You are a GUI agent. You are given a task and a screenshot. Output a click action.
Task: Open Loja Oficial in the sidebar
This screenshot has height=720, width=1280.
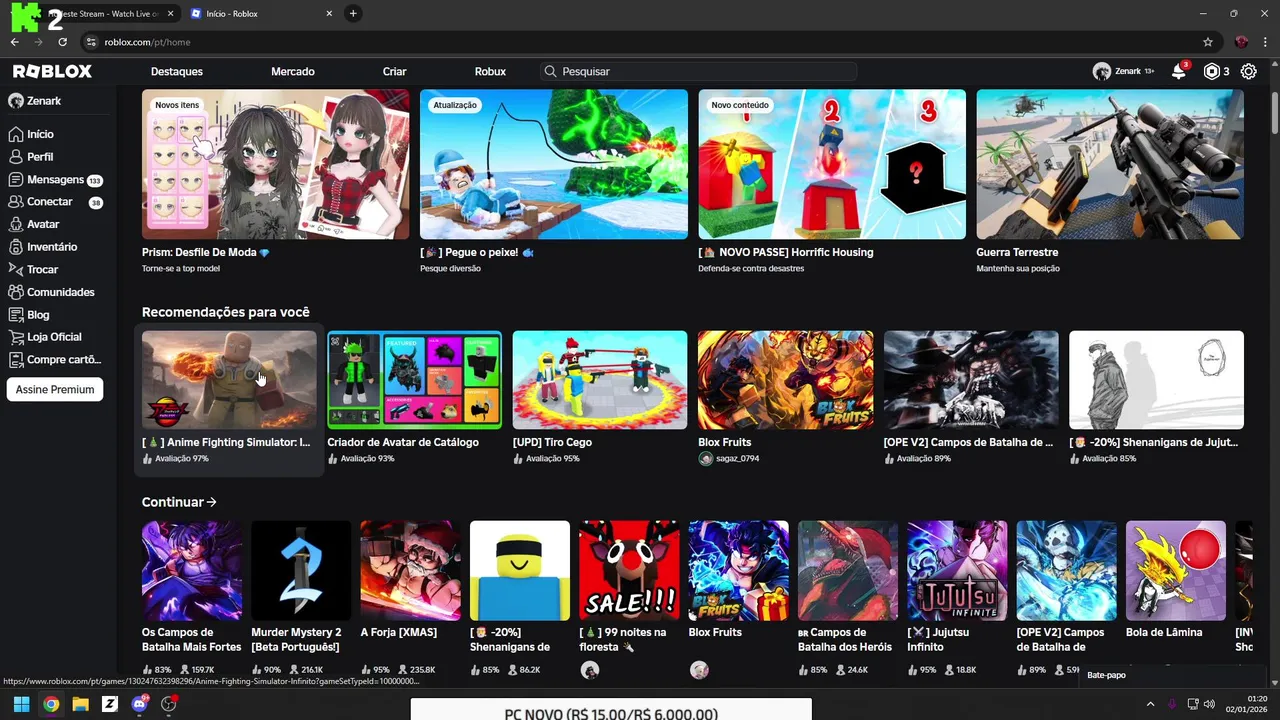click(x=54, y=337)
